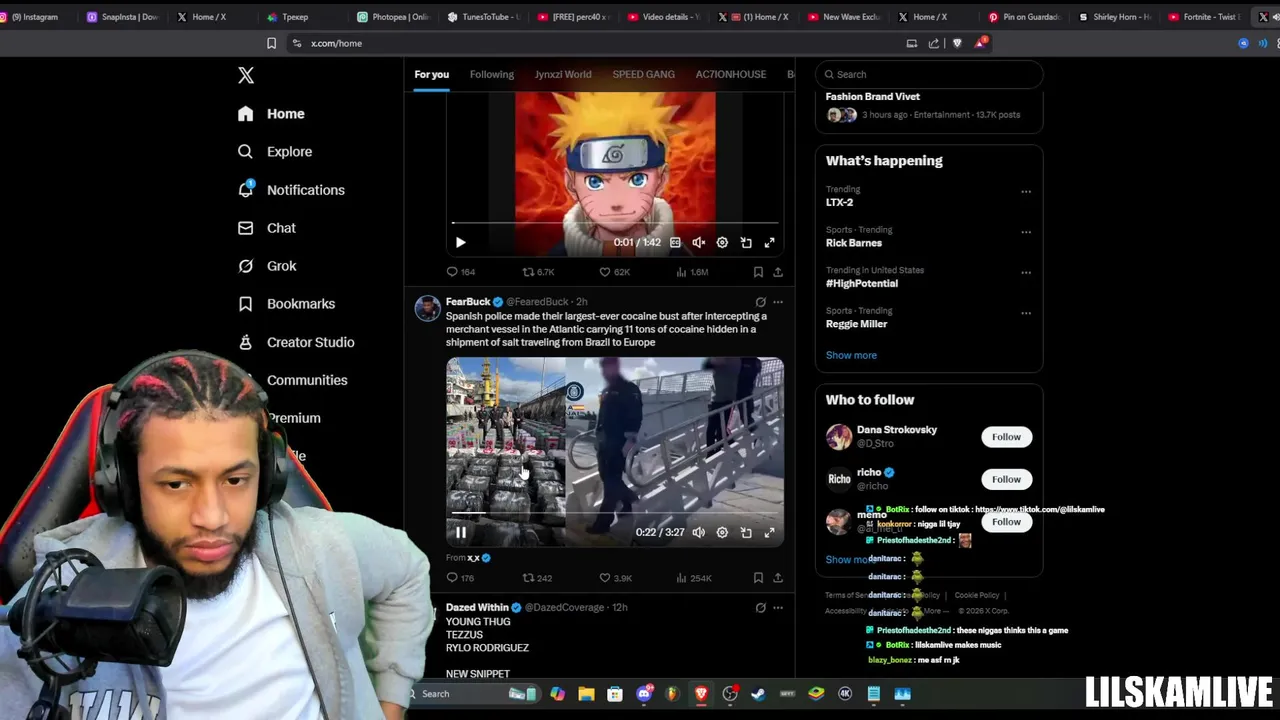Click the X search field

pyautogui.click(x=929, y=74)
